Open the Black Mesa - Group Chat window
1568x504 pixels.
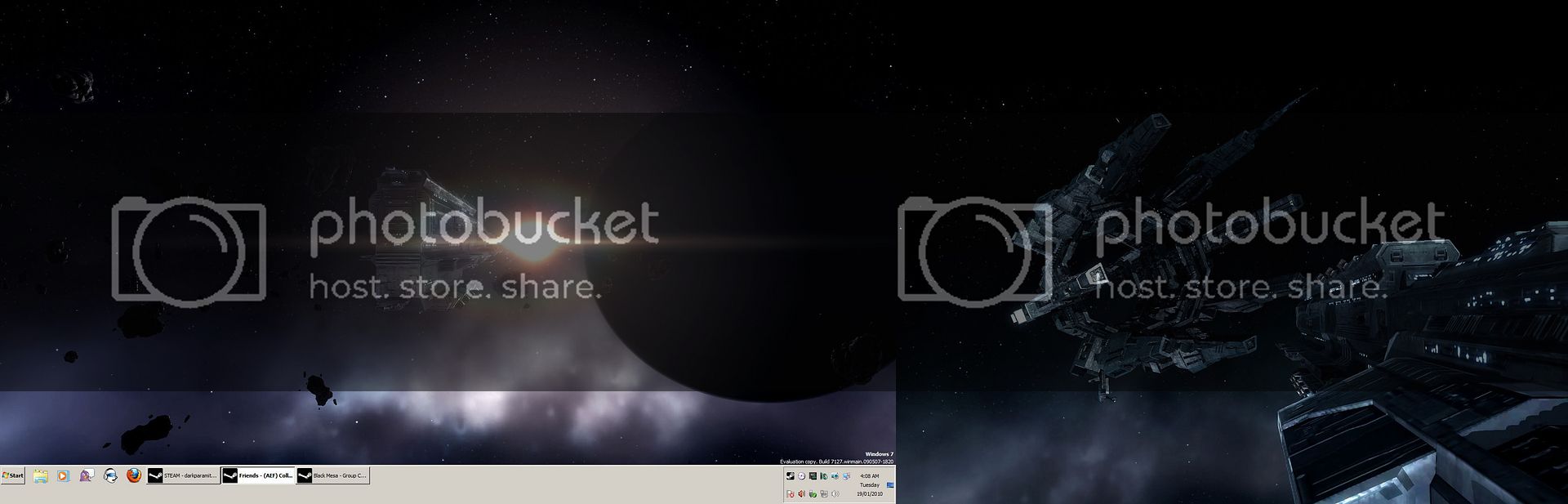332,475
